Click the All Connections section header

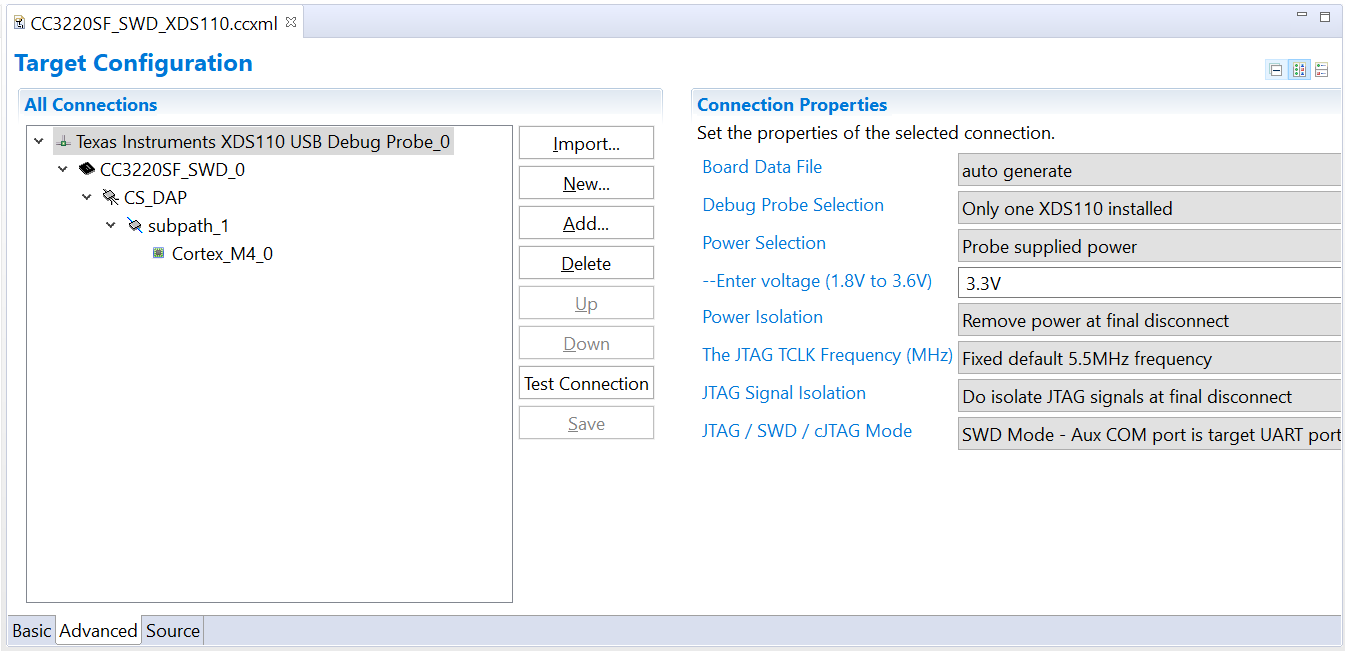coord(91,105)
